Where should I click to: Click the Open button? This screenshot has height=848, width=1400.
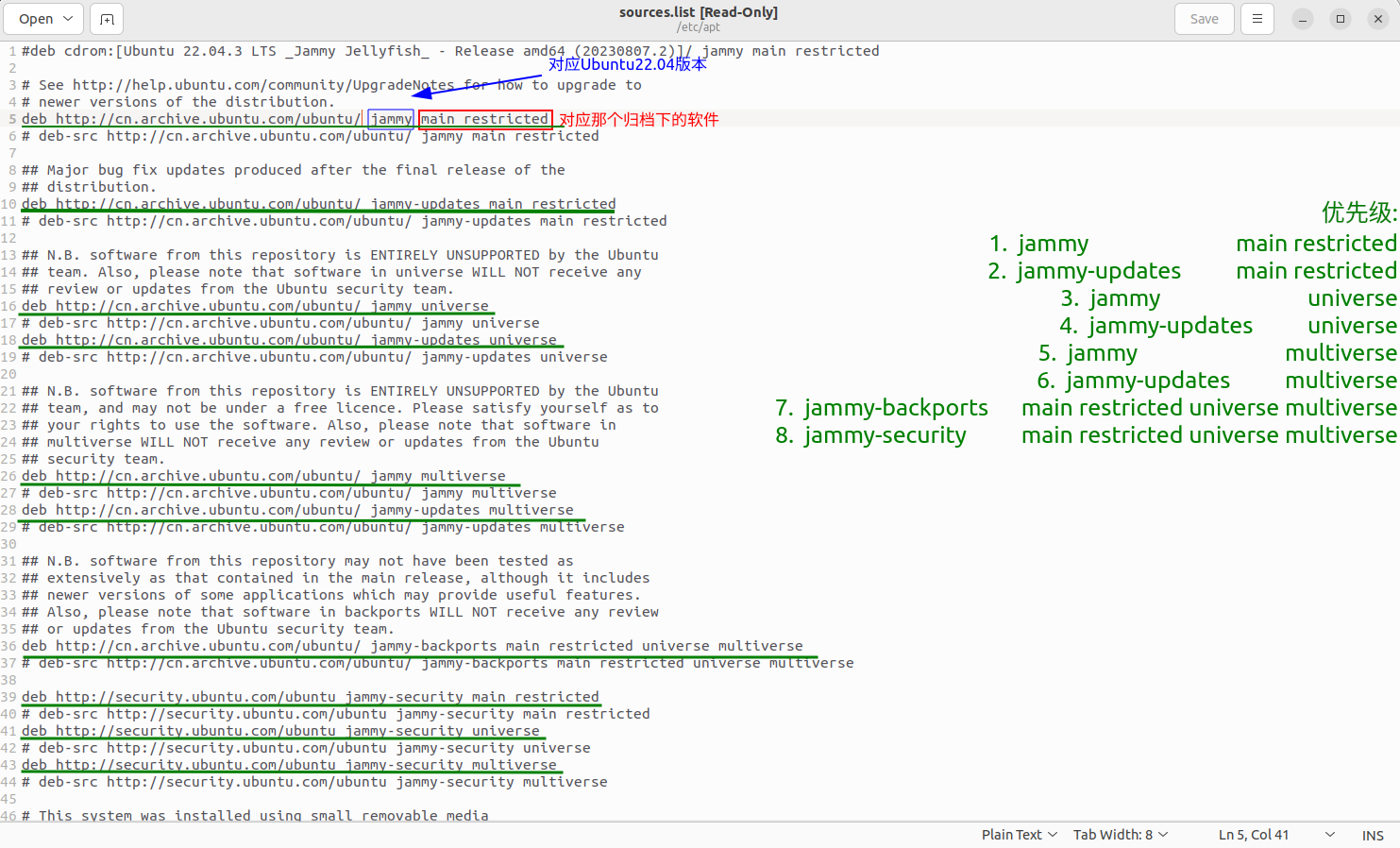(x=36, y=19)
